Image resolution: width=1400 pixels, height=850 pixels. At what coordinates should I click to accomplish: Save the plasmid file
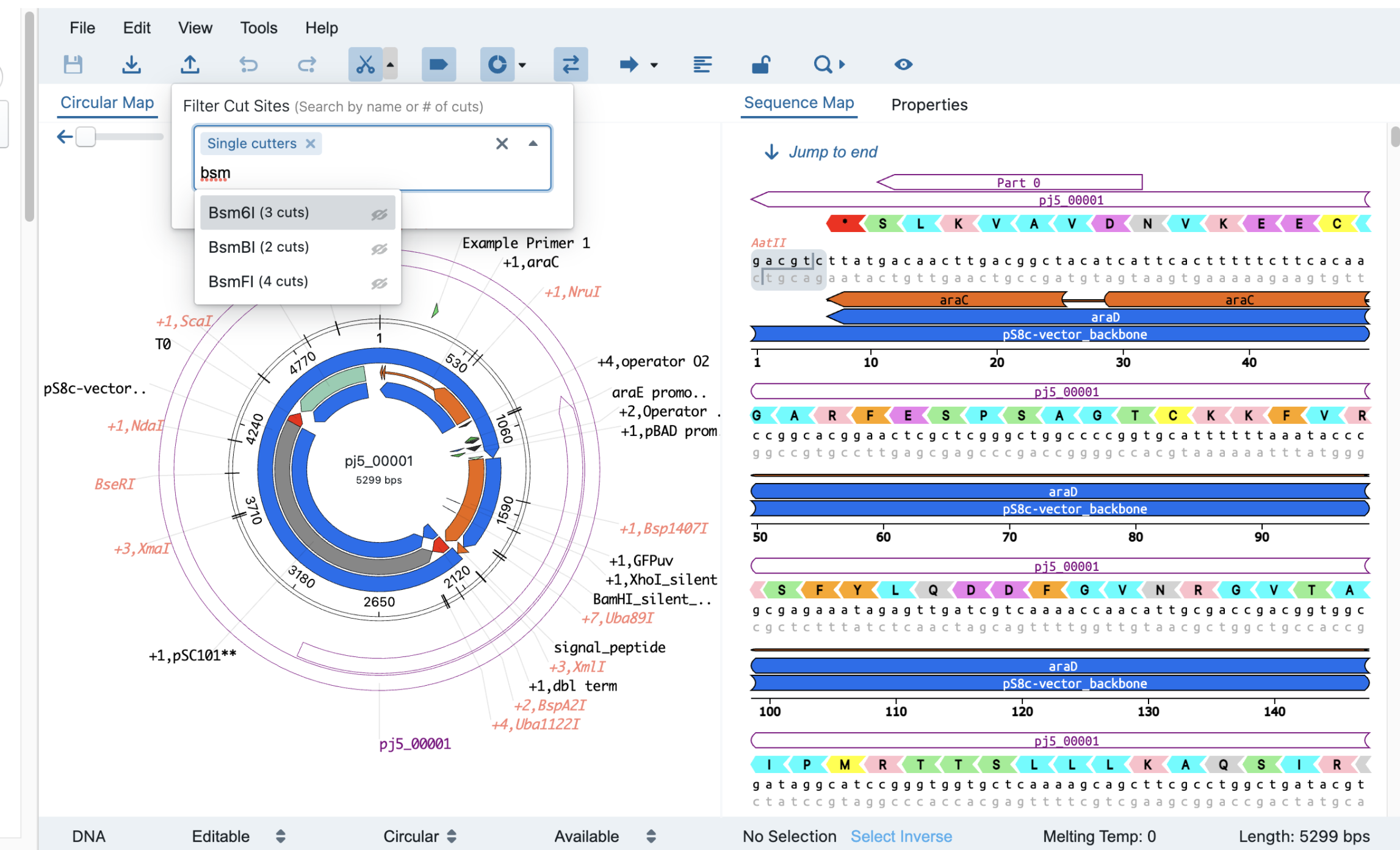coord(73,64)
